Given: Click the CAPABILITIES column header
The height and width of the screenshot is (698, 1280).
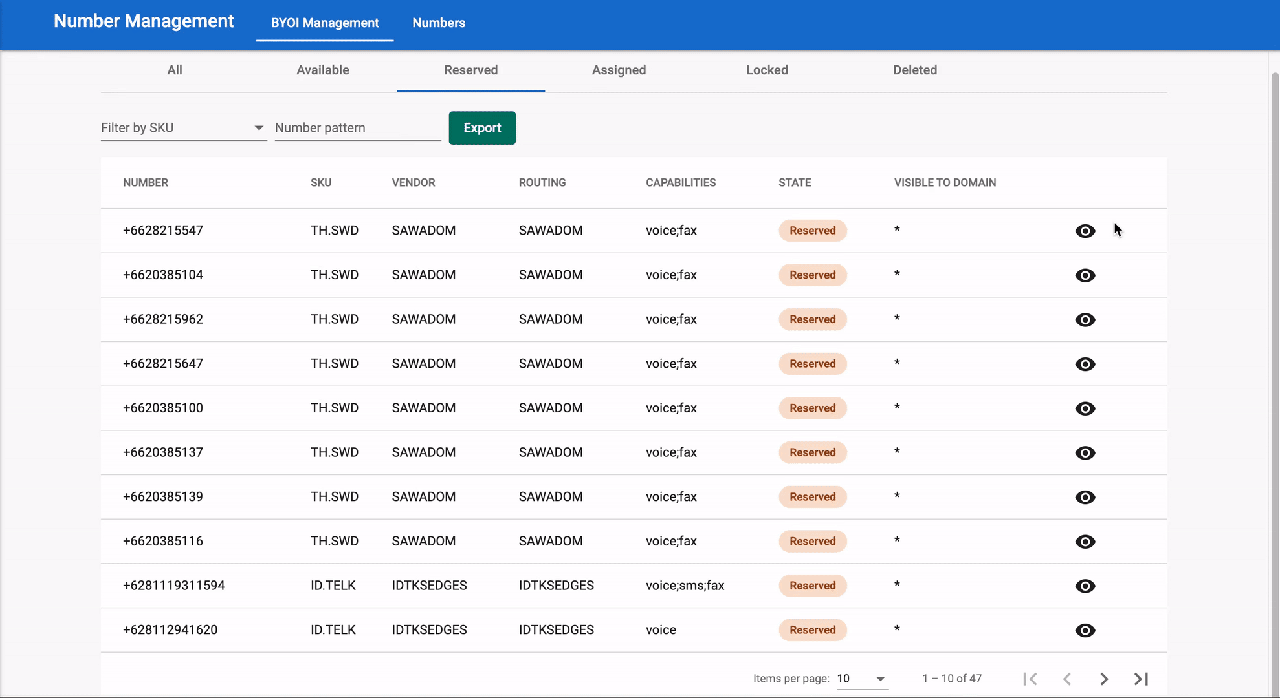Looking at the screenshot, I should point(681,183).
